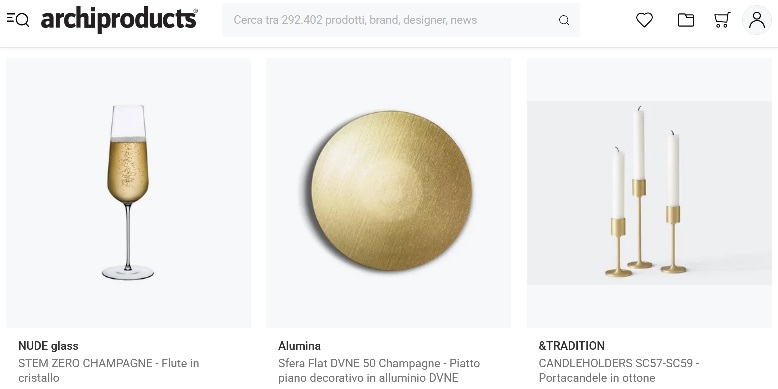Visit the Alumina brand link

tap(299, 346)
